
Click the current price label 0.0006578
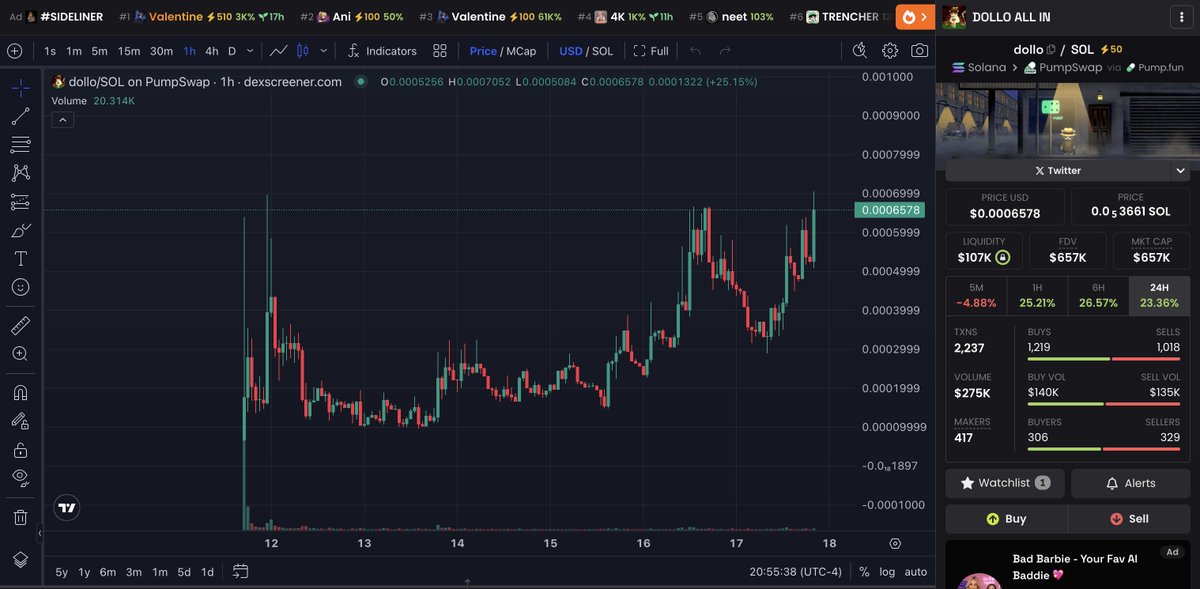coord(890,210)
